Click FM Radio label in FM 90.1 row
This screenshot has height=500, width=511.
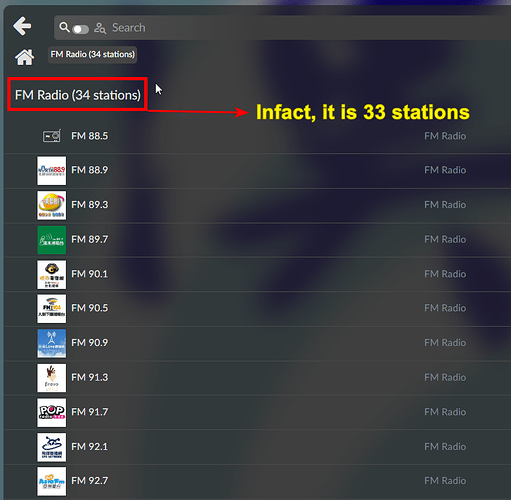(445, 274)
